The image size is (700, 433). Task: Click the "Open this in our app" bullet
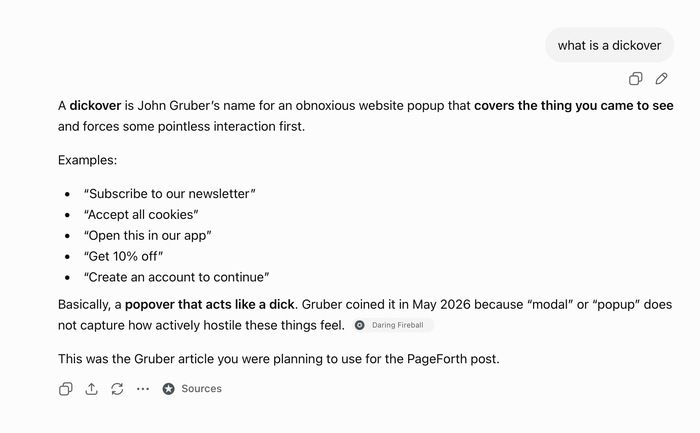tap(147, 235)
